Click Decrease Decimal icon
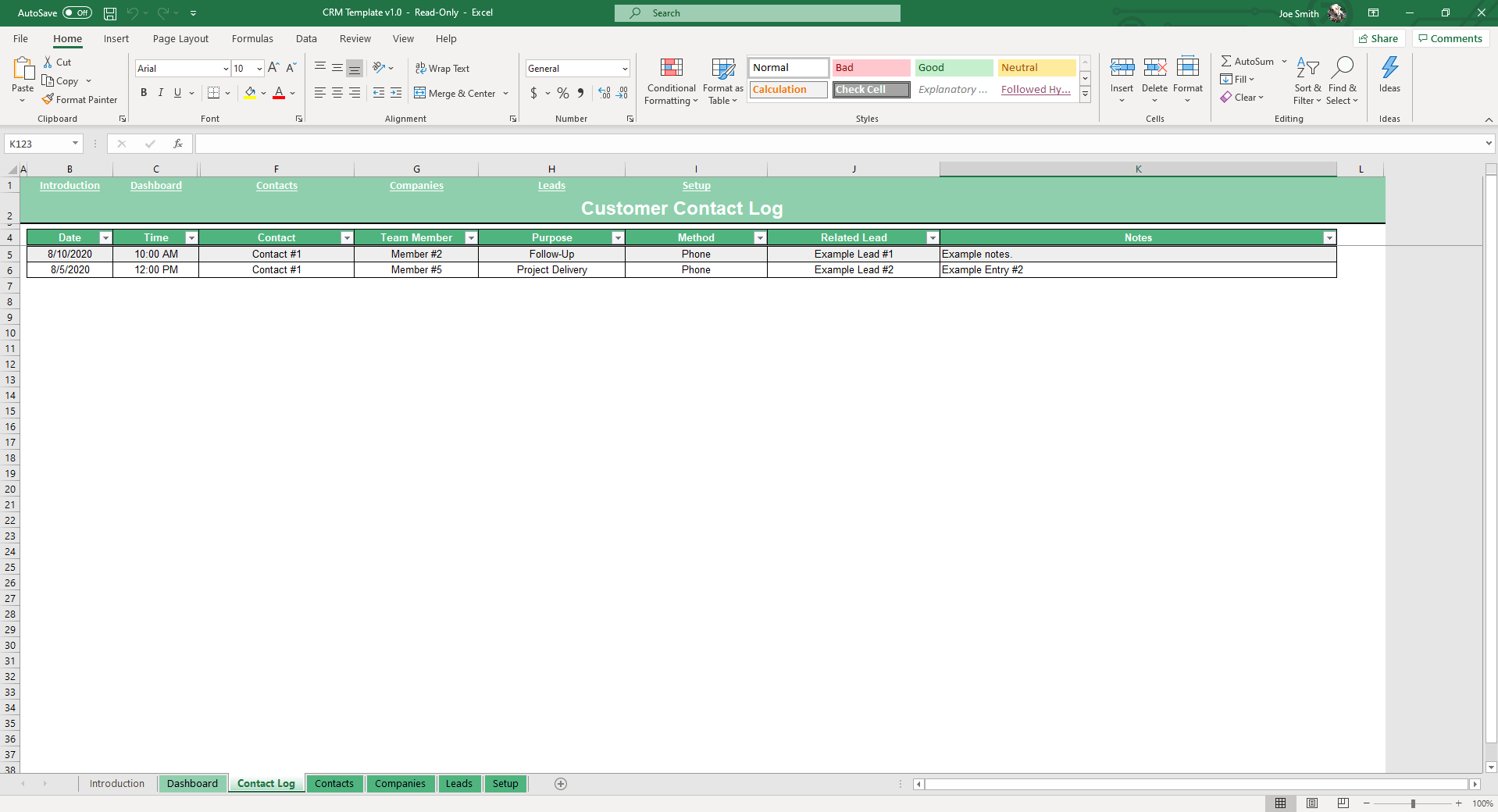1498x812 pixels. click(x=622, y=94)
